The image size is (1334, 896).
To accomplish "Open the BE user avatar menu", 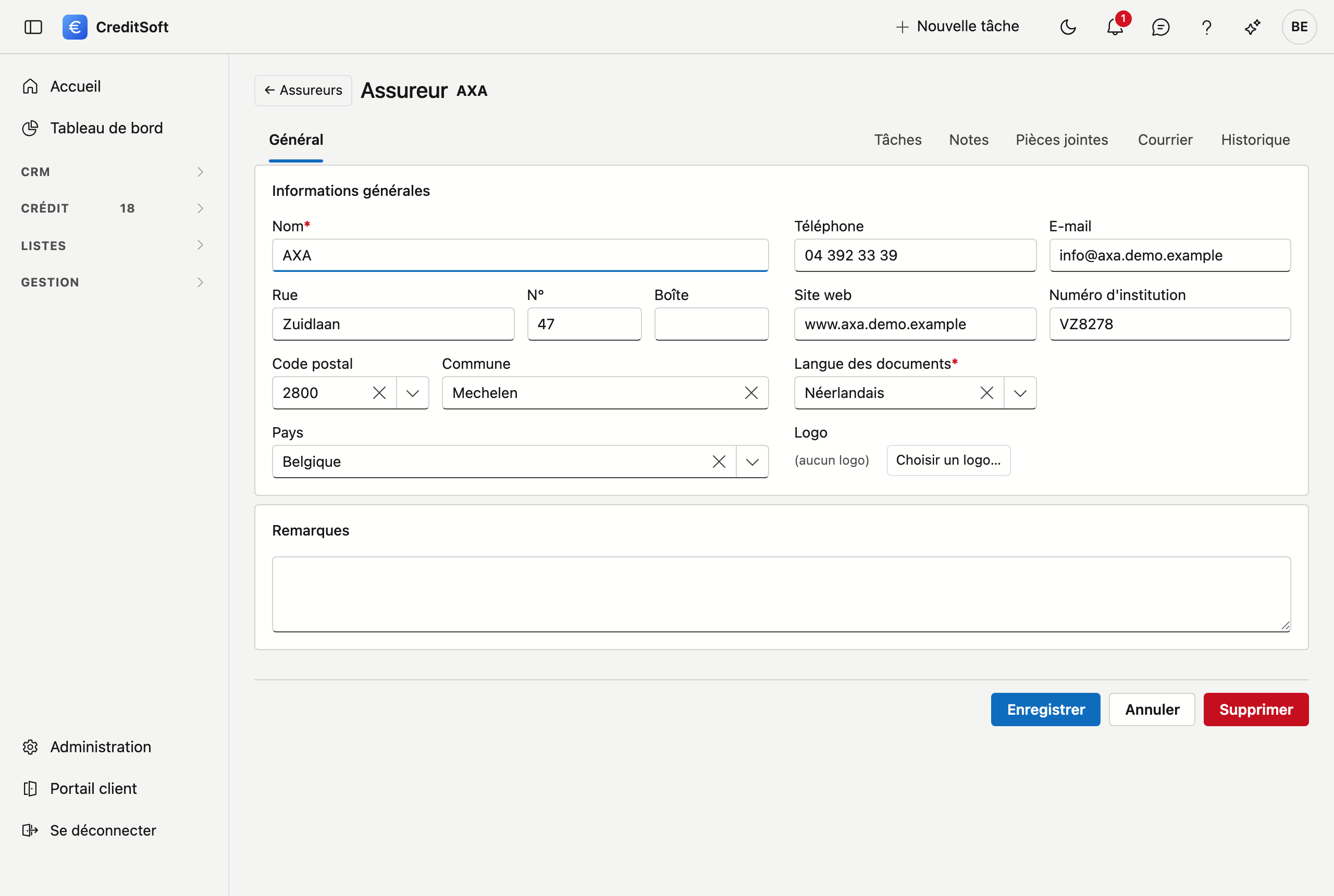I will click(x=1299, y=27).
